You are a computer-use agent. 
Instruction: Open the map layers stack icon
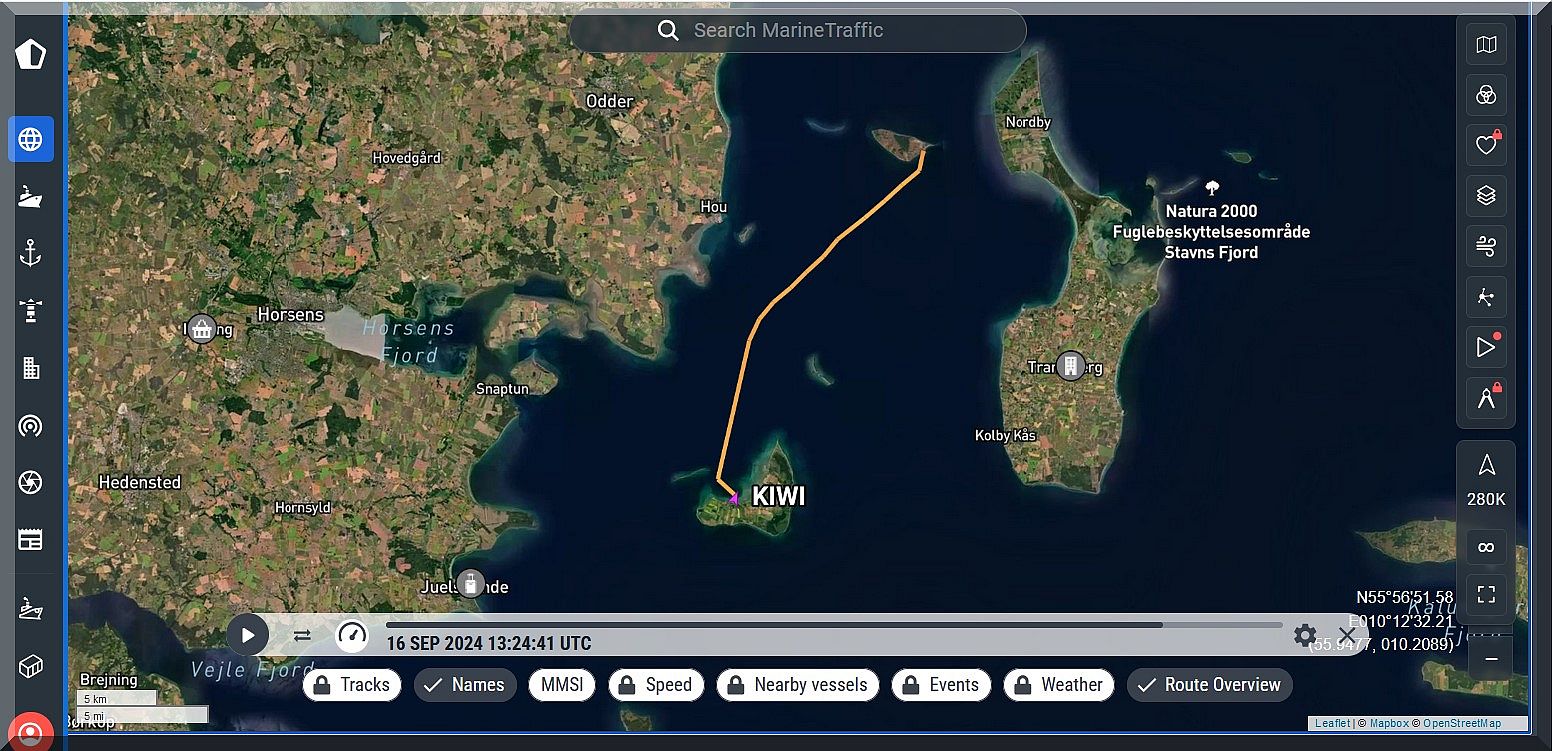pos(1486,196)
